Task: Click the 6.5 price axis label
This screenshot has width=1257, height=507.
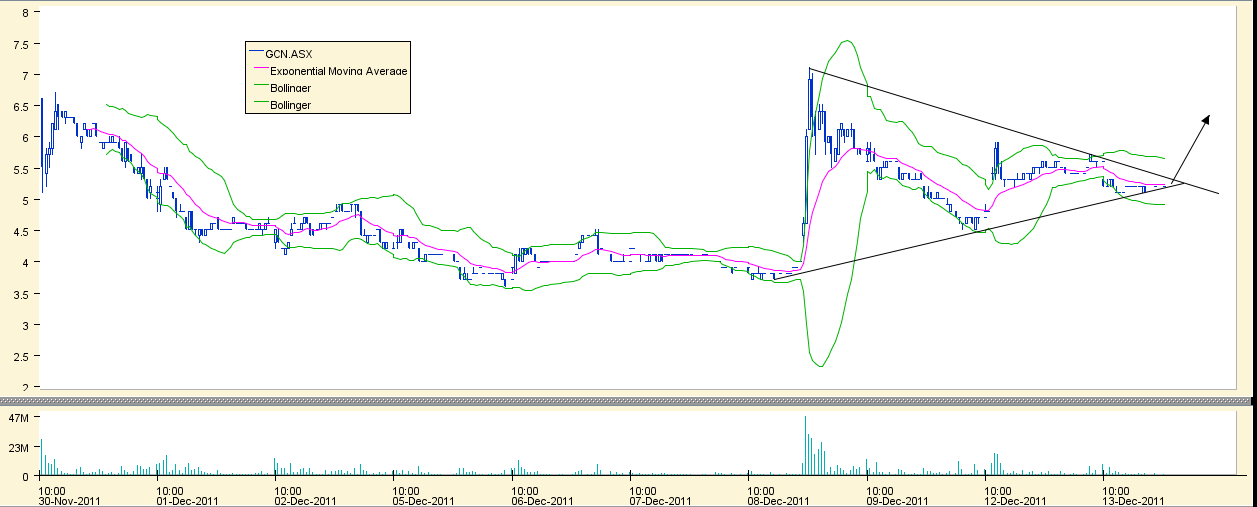Action: 22,106
